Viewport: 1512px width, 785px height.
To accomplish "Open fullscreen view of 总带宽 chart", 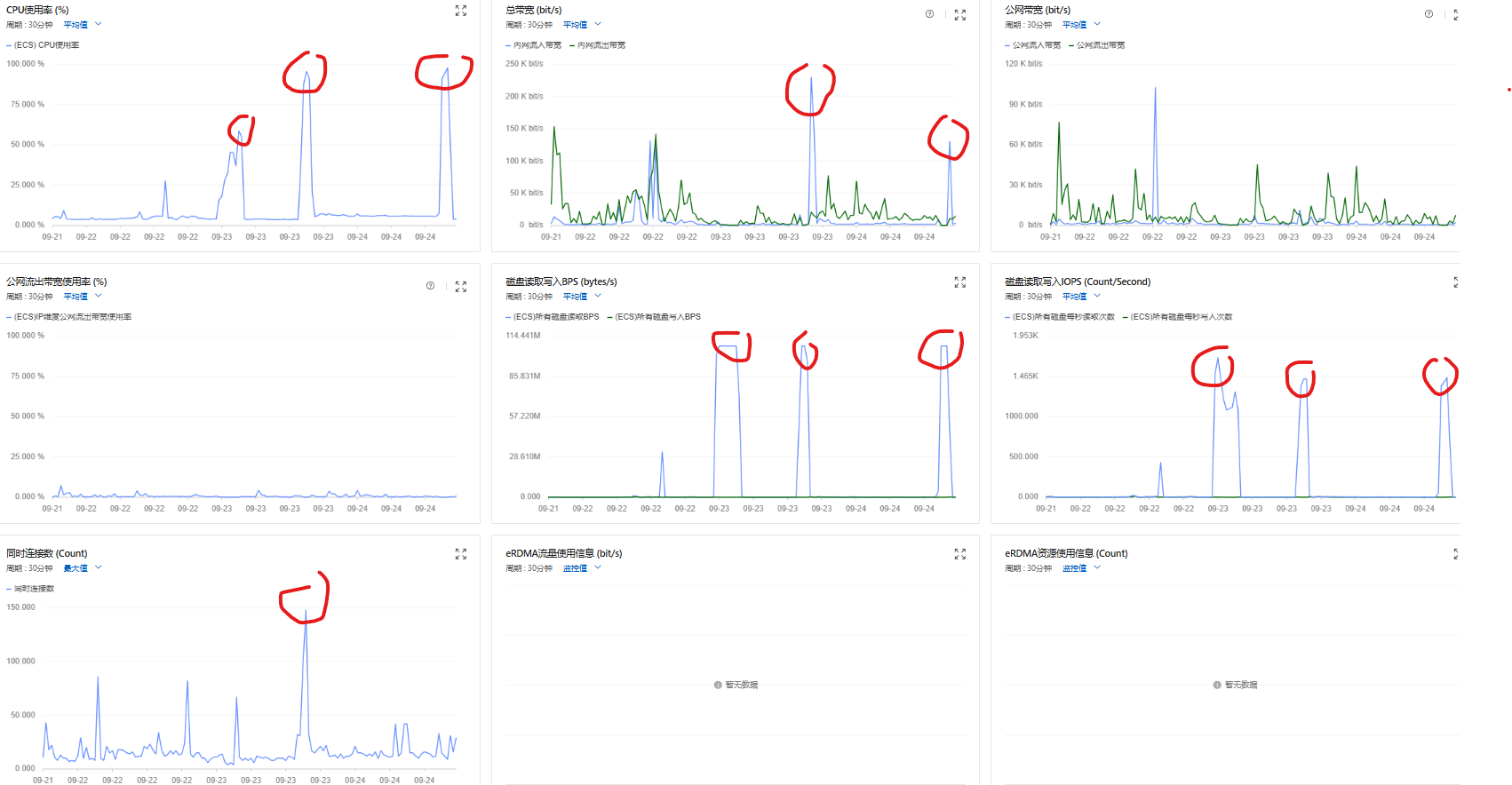I will (959, 15).
